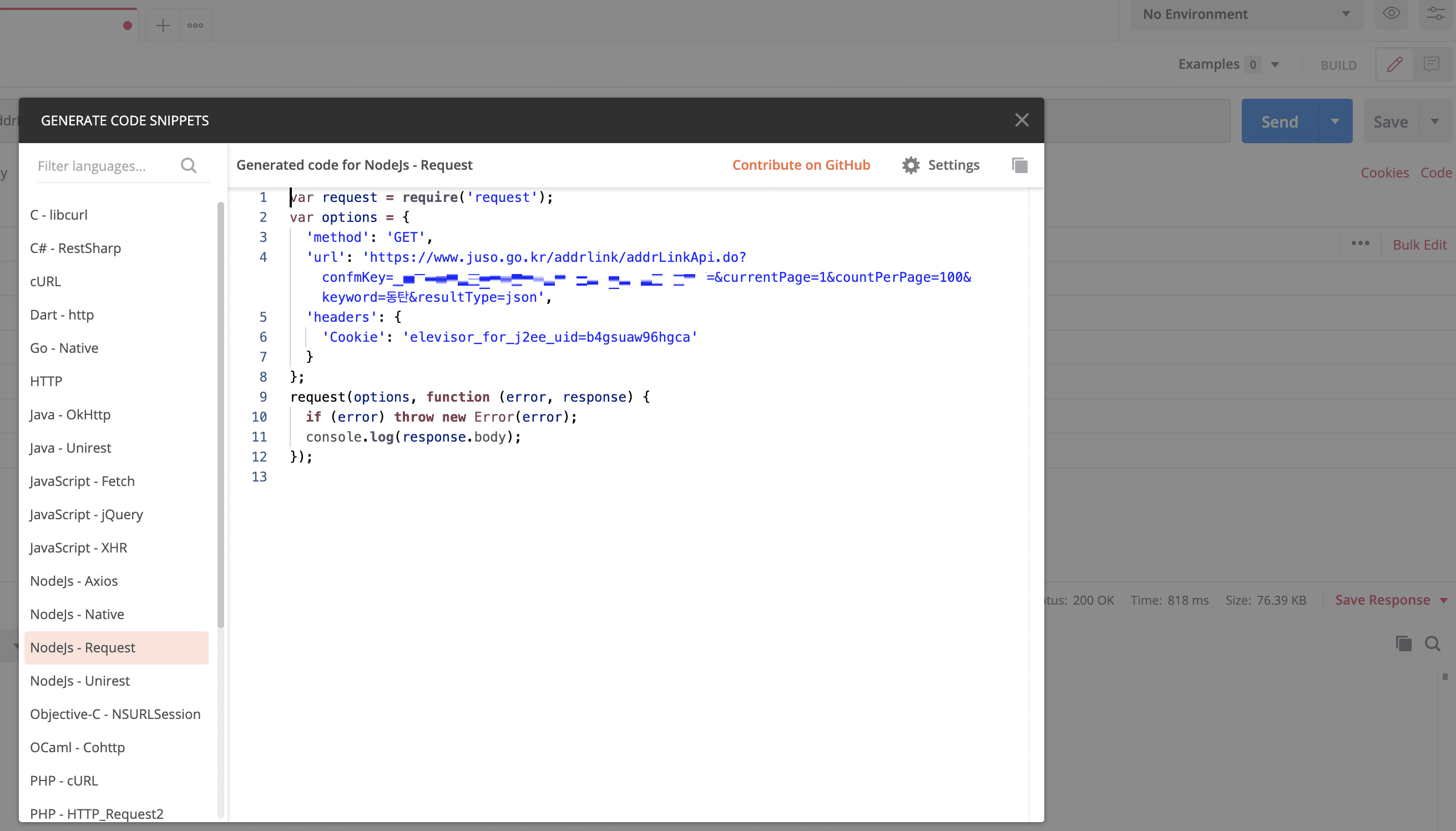Open the manage environments sliders icon
This screenshot has height=831, width=1456.
point(1435,14)
